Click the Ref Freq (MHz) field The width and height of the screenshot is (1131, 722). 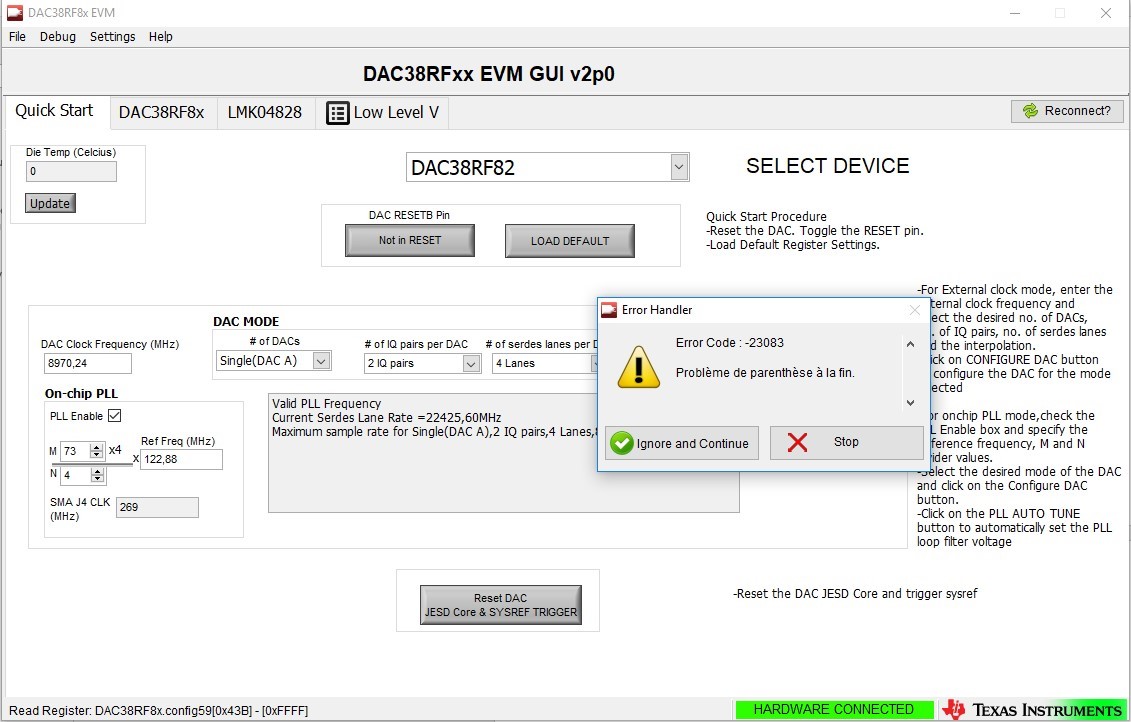(181, 459)
